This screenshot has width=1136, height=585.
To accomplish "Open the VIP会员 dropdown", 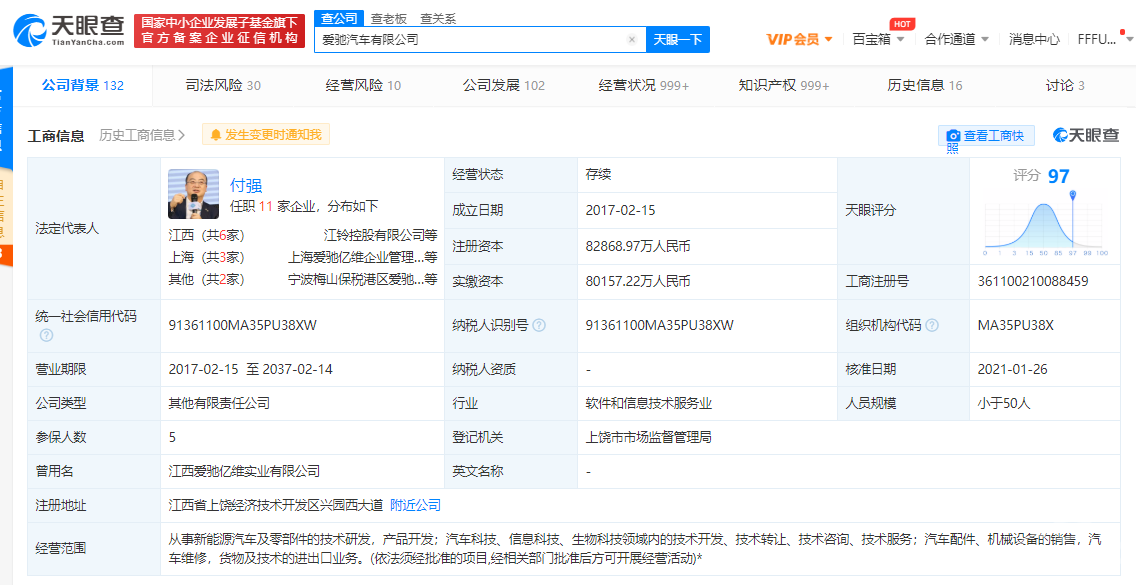I will pos(799,39).
